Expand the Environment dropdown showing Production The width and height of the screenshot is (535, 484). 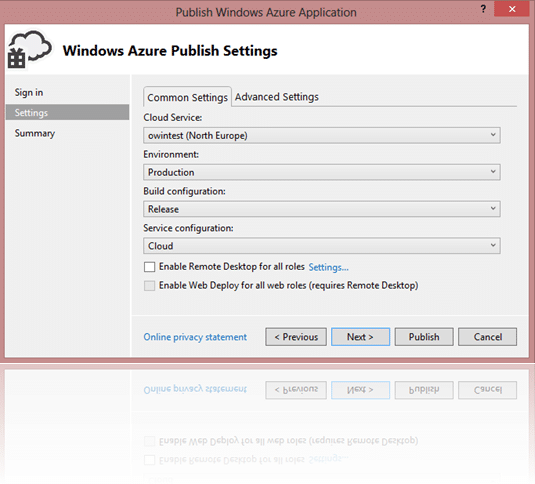322,172
